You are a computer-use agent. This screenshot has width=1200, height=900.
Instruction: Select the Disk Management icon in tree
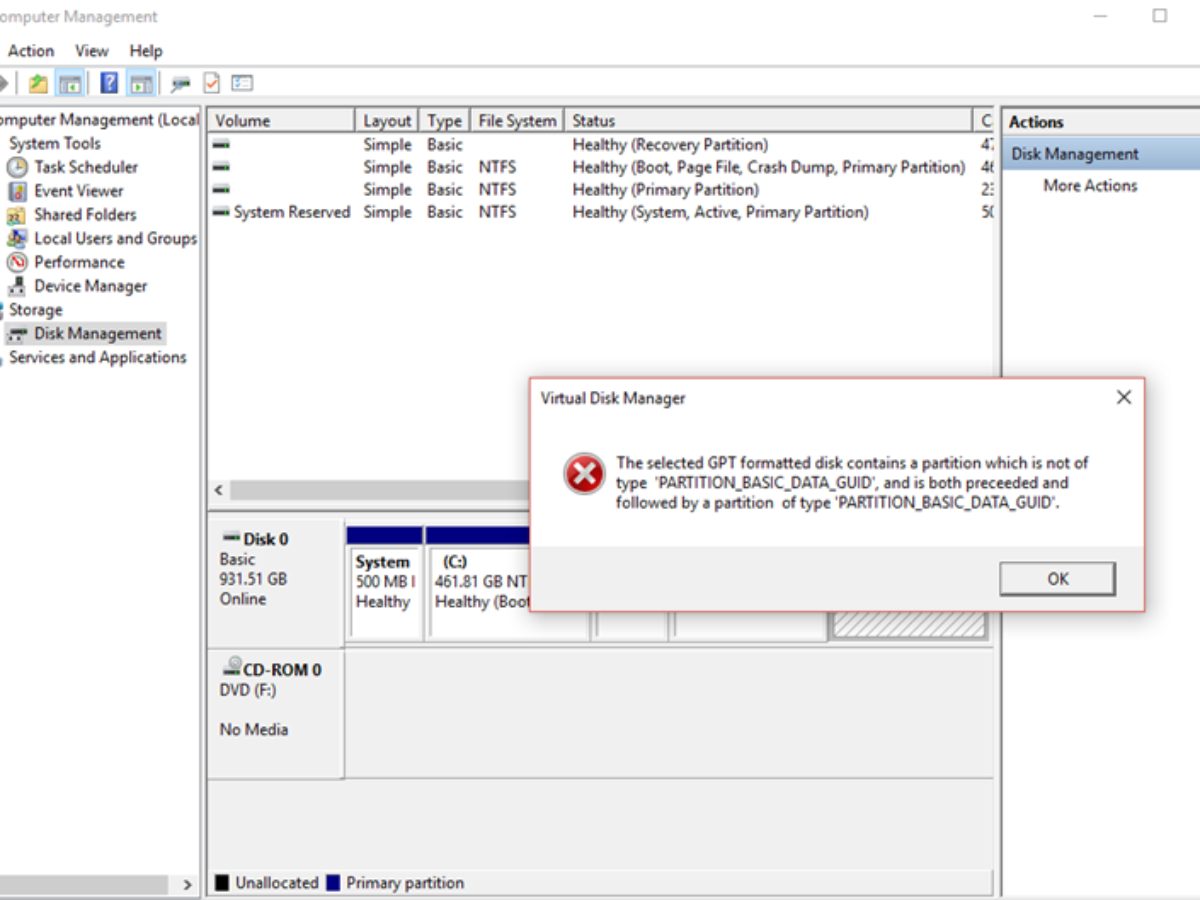17,334
